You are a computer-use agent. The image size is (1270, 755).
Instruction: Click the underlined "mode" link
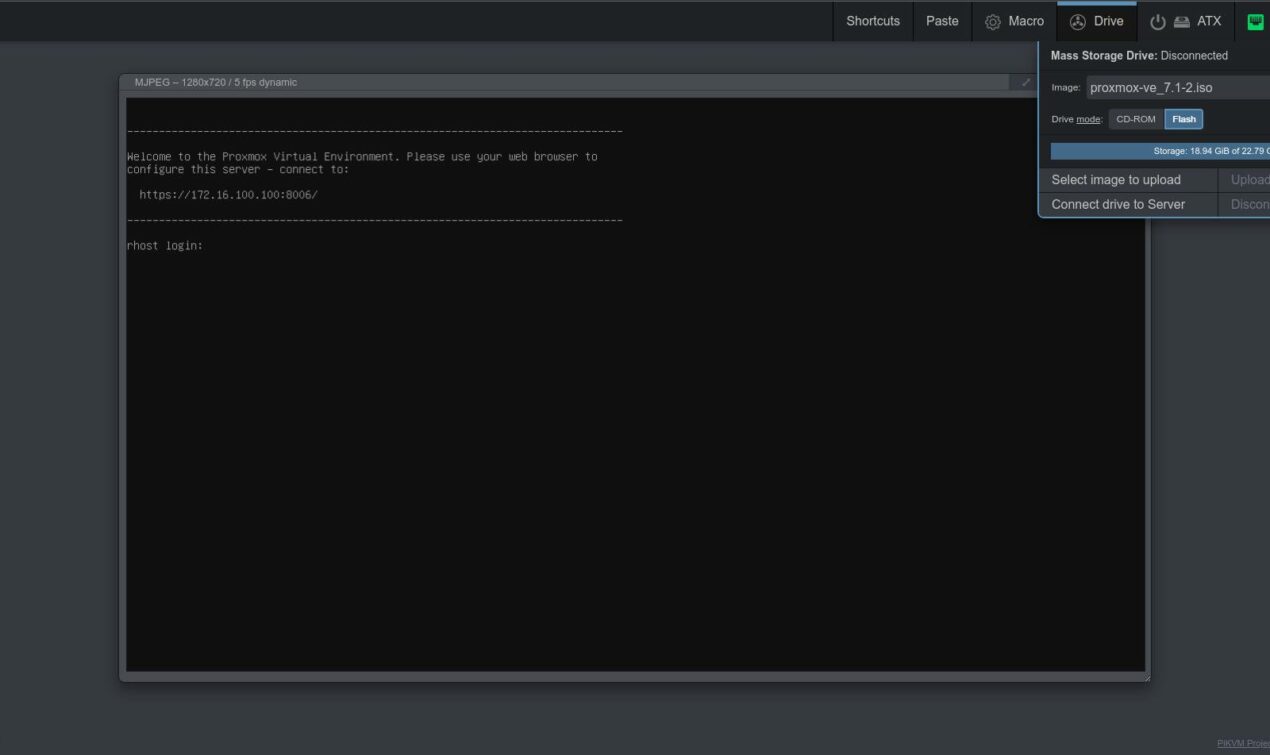(1088, 120)
